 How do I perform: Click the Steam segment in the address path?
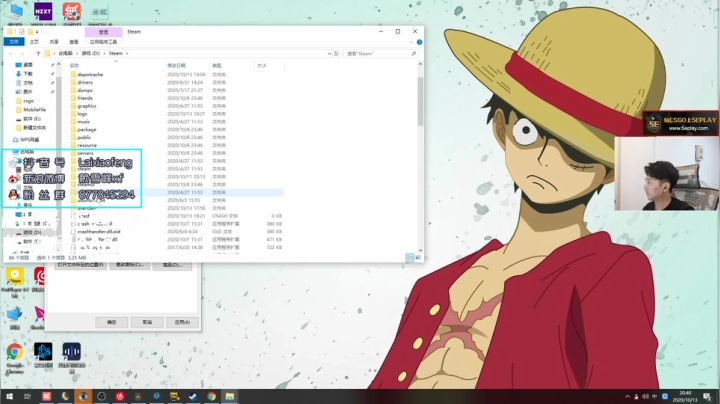point(116,53)
